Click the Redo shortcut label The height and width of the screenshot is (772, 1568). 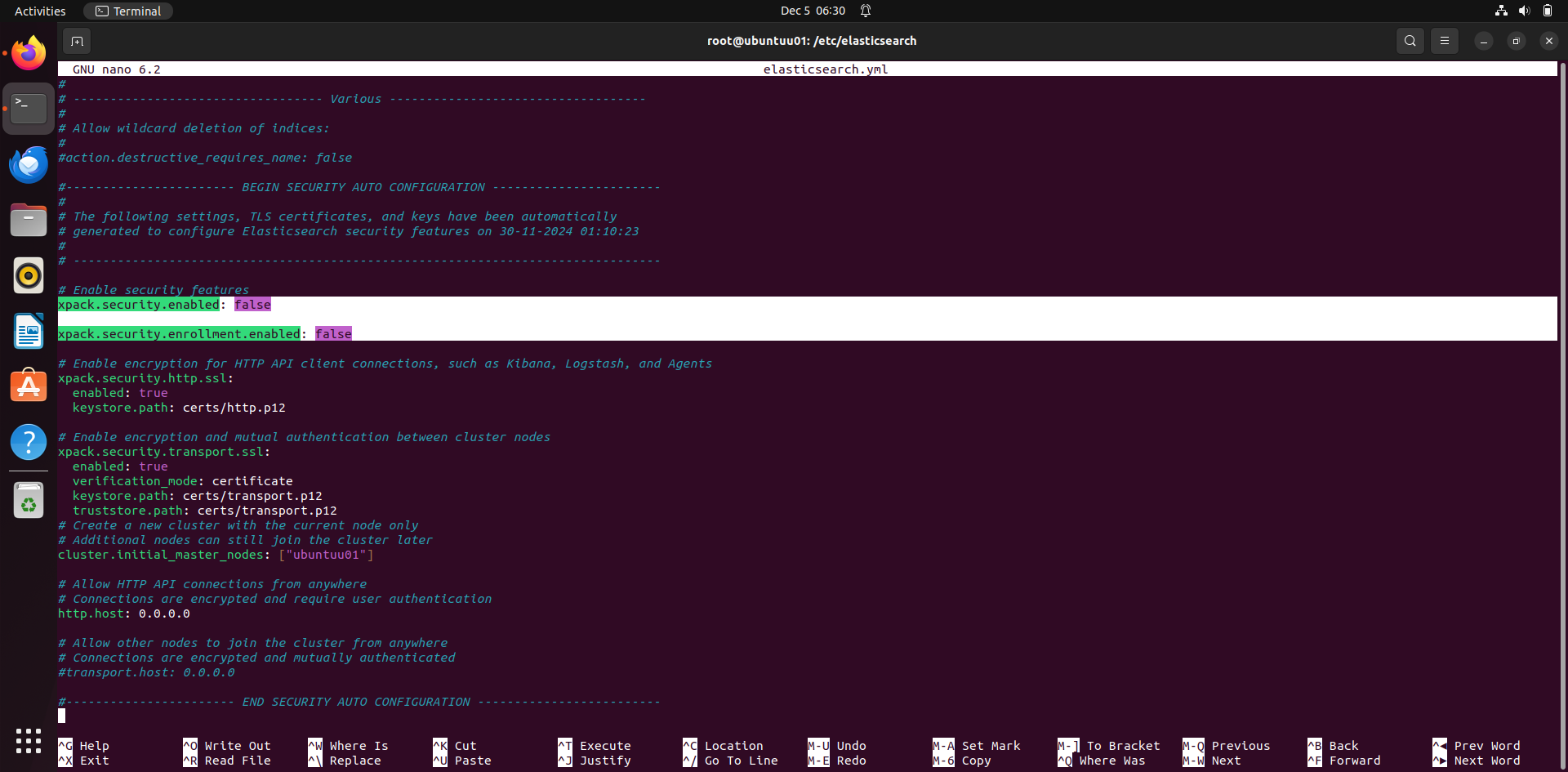[851, 761]
